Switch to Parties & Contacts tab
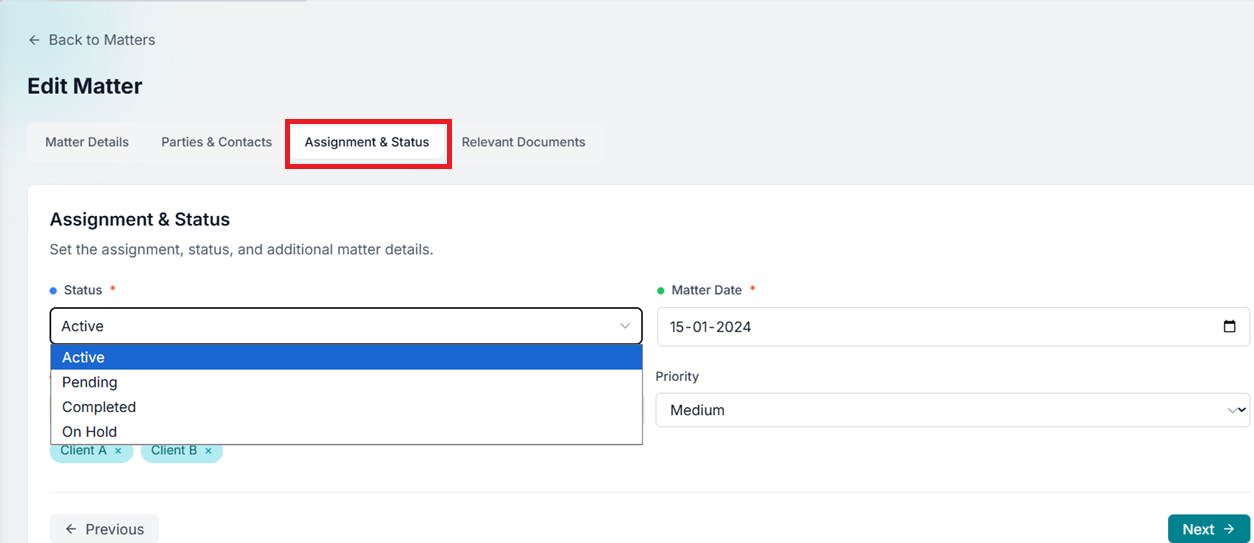This screenshot has width=1254, height=543. pos(217,142)
